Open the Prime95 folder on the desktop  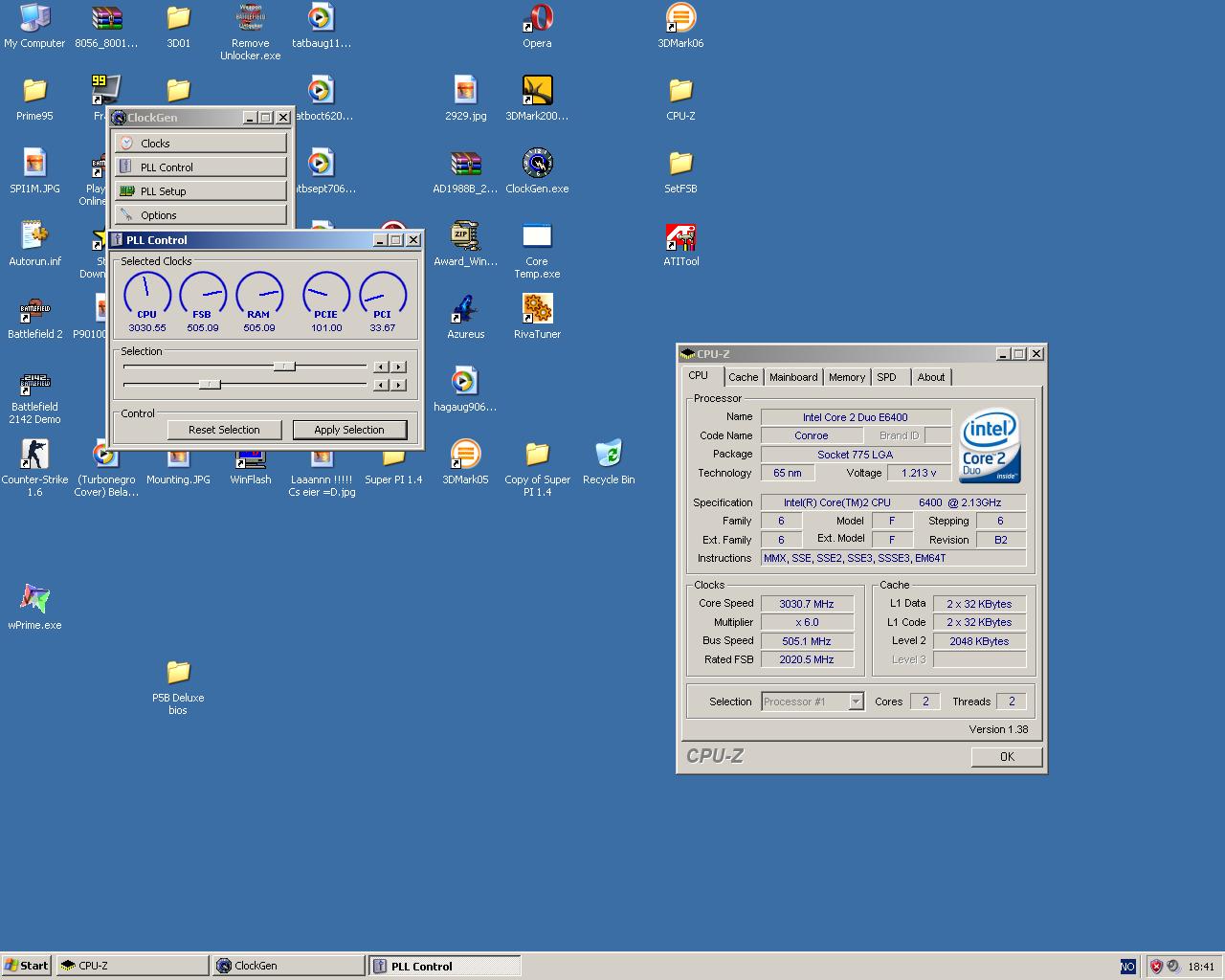34,99
